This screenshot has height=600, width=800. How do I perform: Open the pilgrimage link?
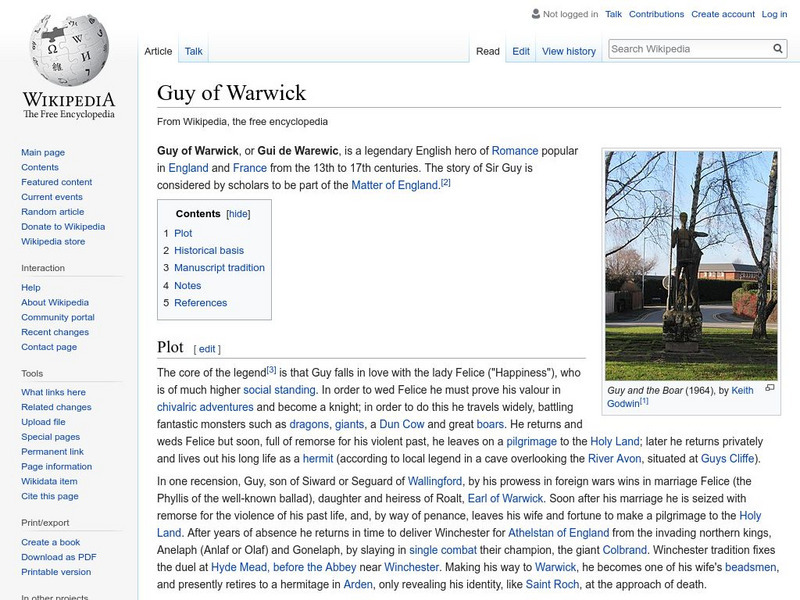click(x=531, y=442)
